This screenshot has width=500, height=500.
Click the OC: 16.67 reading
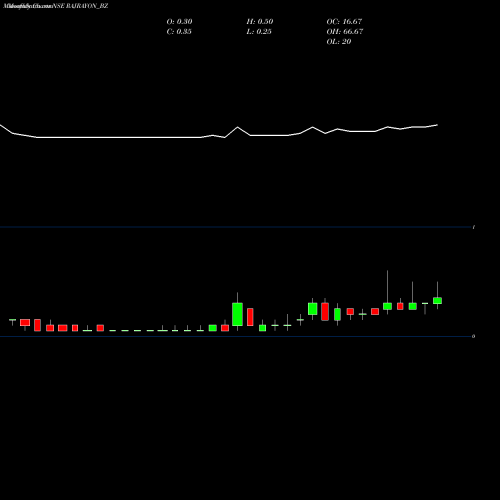pos(344,22)
